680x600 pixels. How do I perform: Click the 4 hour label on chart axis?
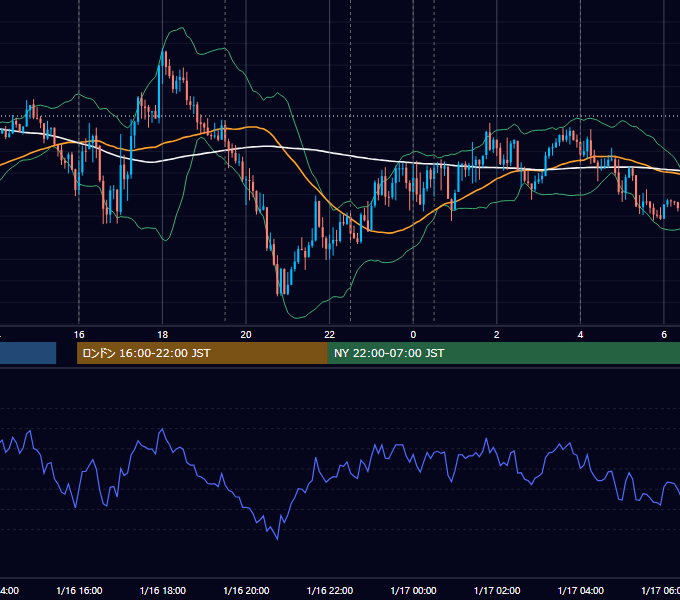[580, 334]
